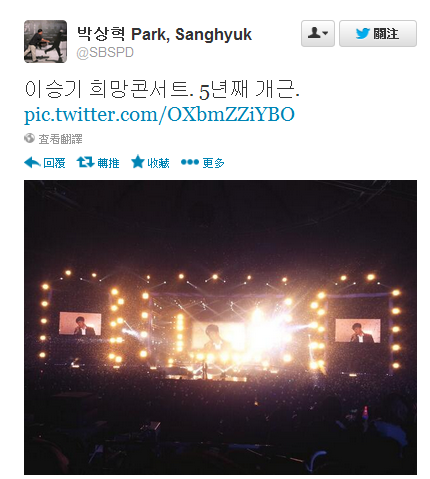Follow the account with the 關注 button
The height and width of the screenshot is (479, 430).
click(x=378, y=34)
